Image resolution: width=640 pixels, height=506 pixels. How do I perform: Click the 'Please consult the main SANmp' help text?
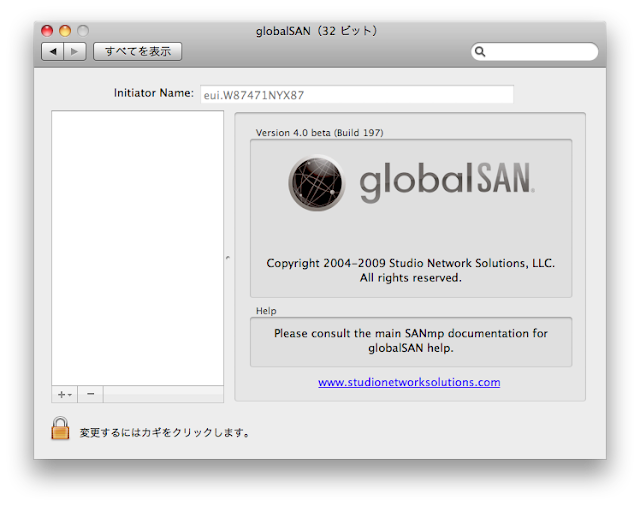pyautogui.click(x=411, y=340)
